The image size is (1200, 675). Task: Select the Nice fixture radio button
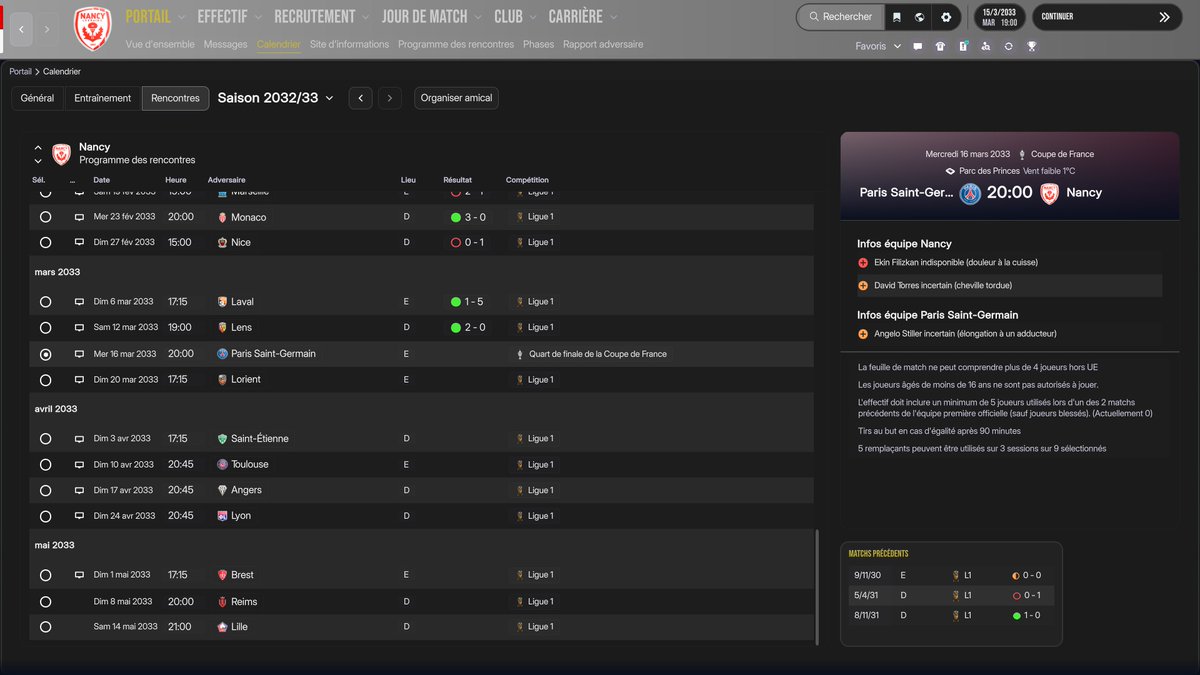point(46,243)
